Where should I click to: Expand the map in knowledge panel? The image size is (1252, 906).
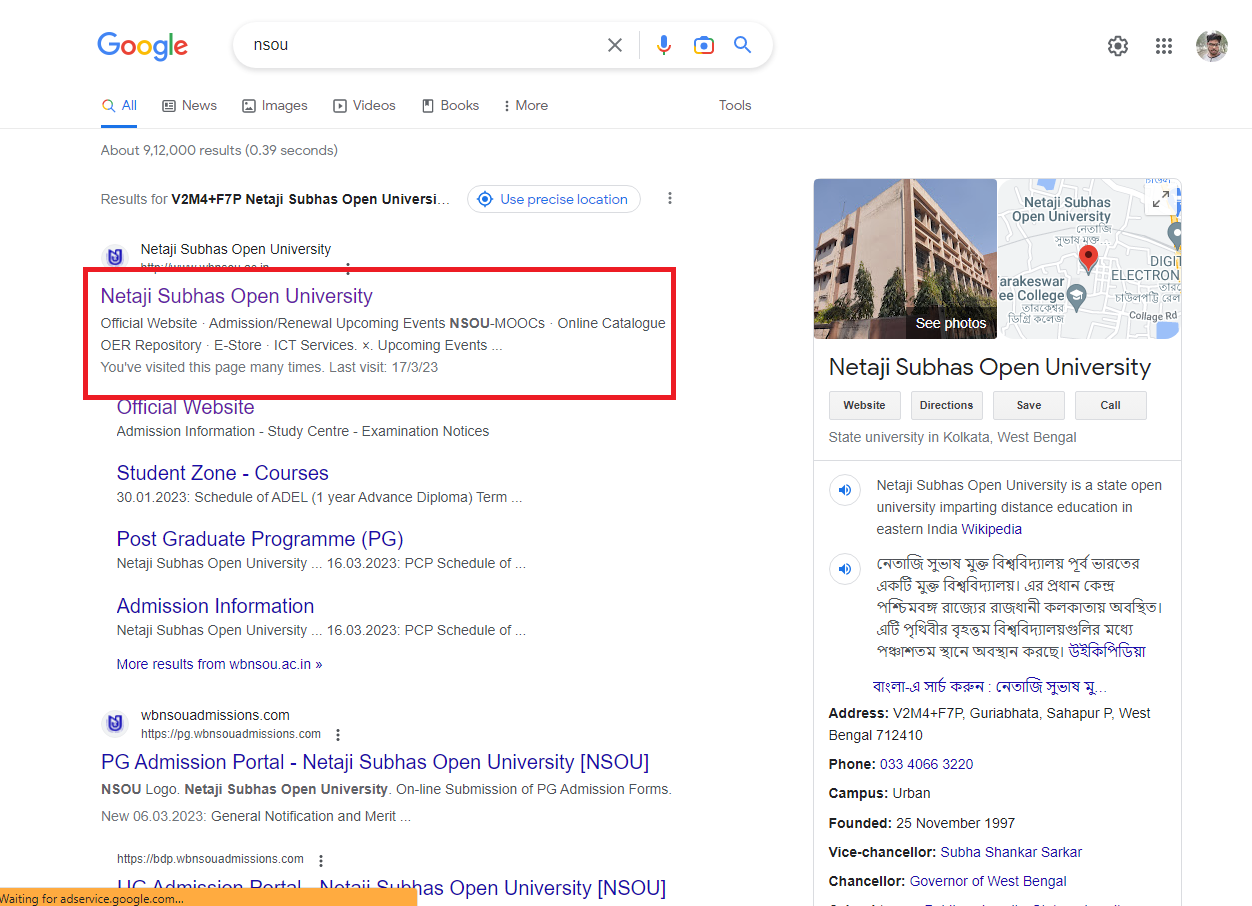(1160, 200)
